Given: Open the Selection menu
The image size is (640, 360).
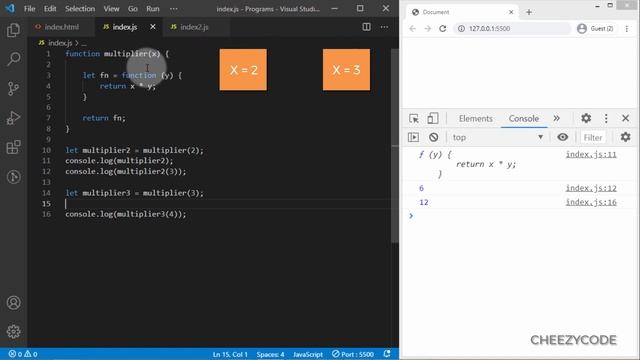Looking at the screenshot, I should click(80, 9).
